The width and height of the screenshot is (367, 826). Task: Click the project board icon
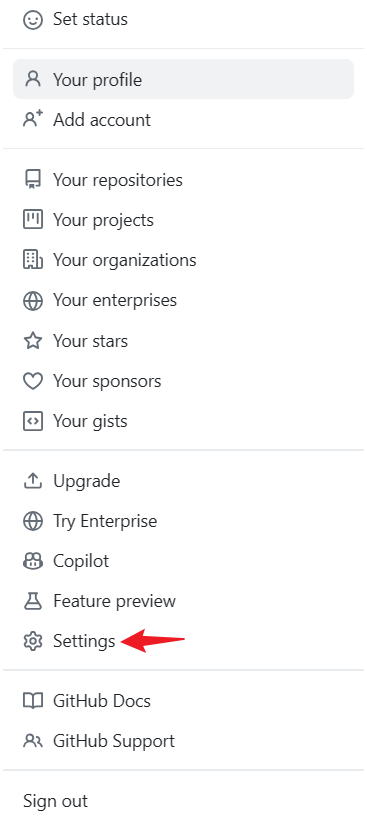(x=33, y=220)
